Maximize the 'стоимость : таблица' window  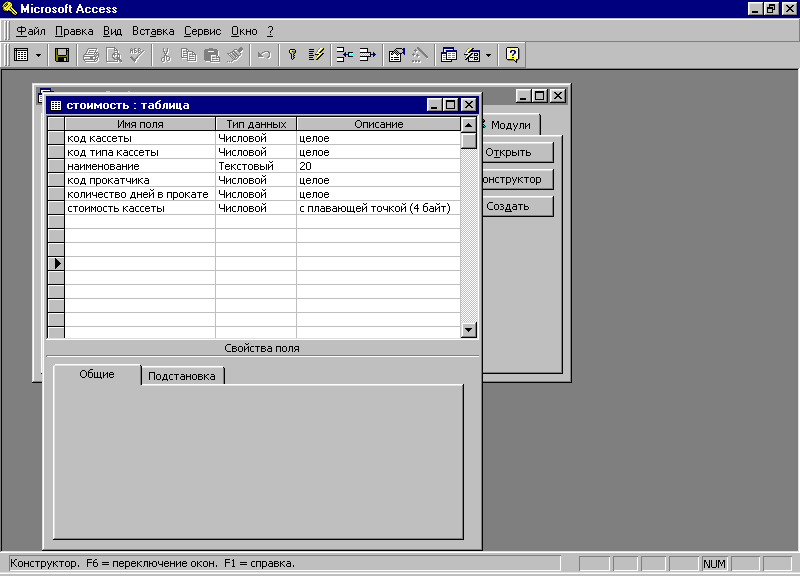pyautogui.click(x=451, y=105)
